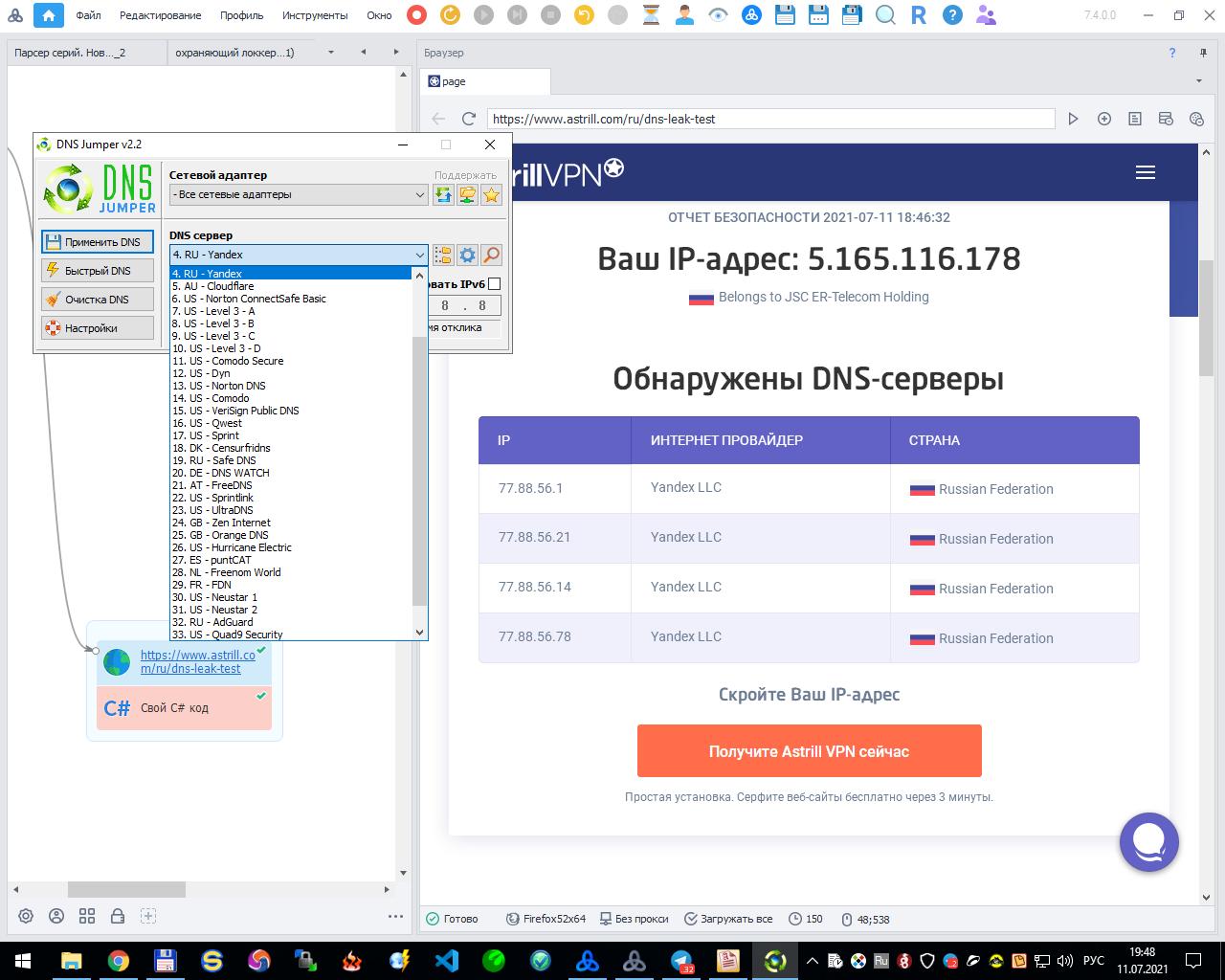Screen dimensions: 1225x980
Task: Expand the network adapter dropdown
Action: [x=419, y=195]
